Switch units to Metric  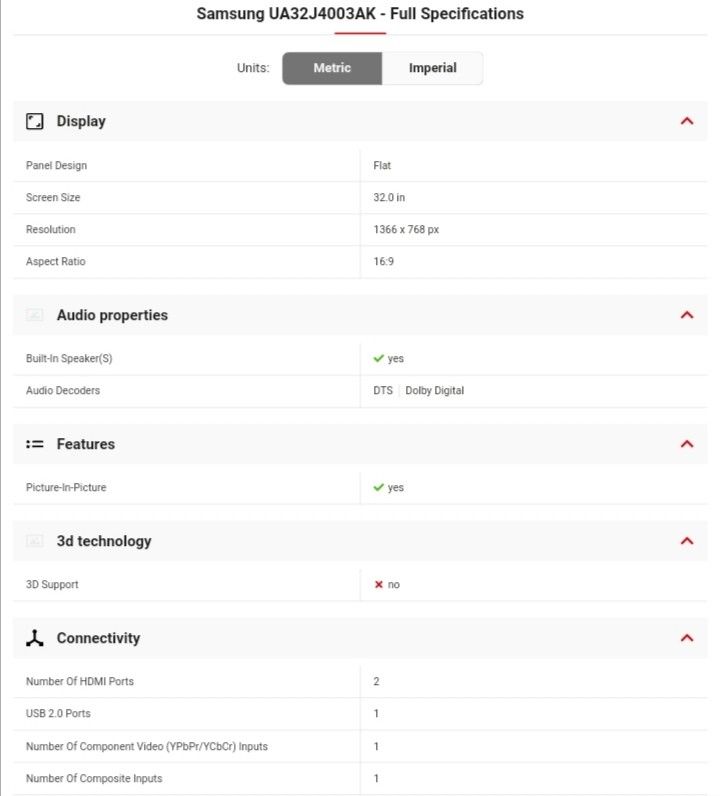tap(332, 68)
